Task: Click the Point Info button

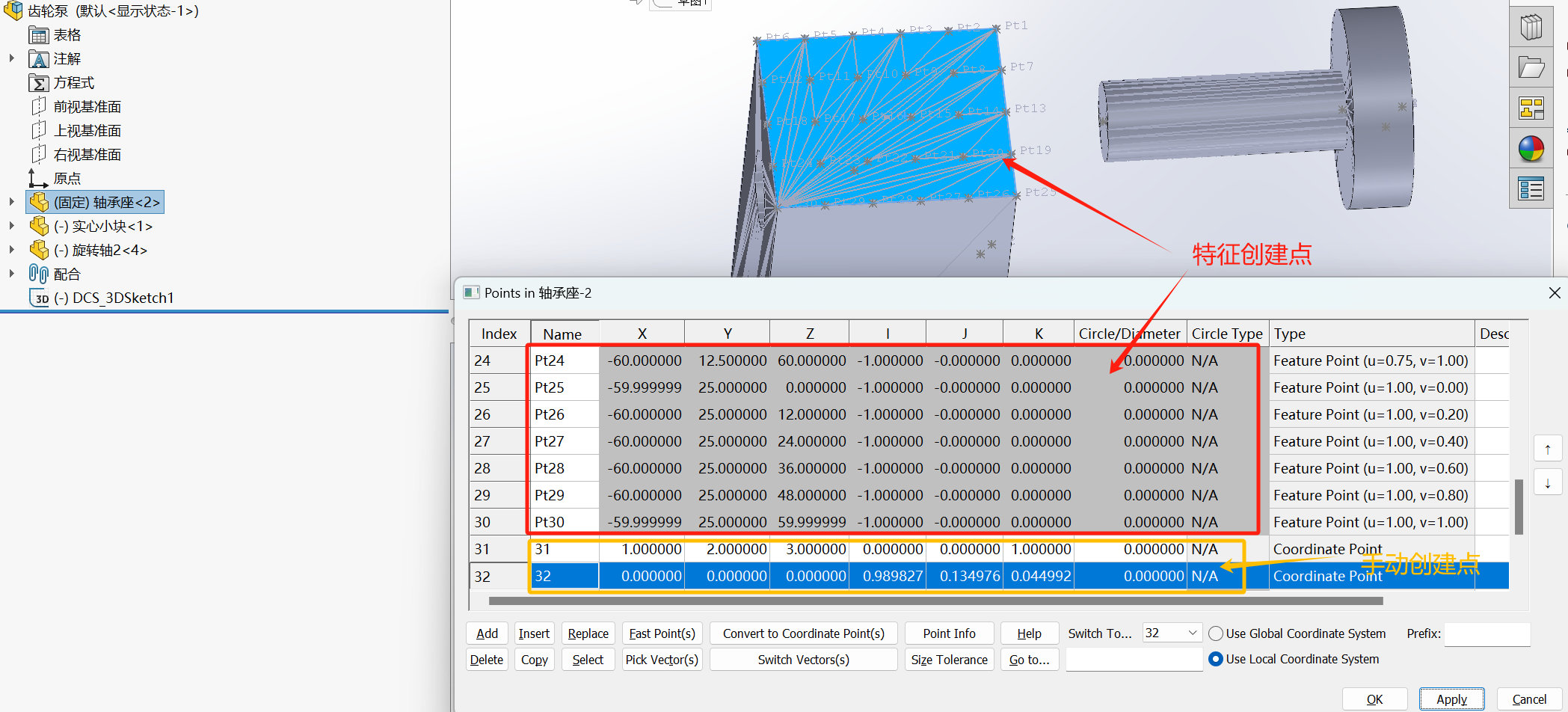Action: [949, 633]
